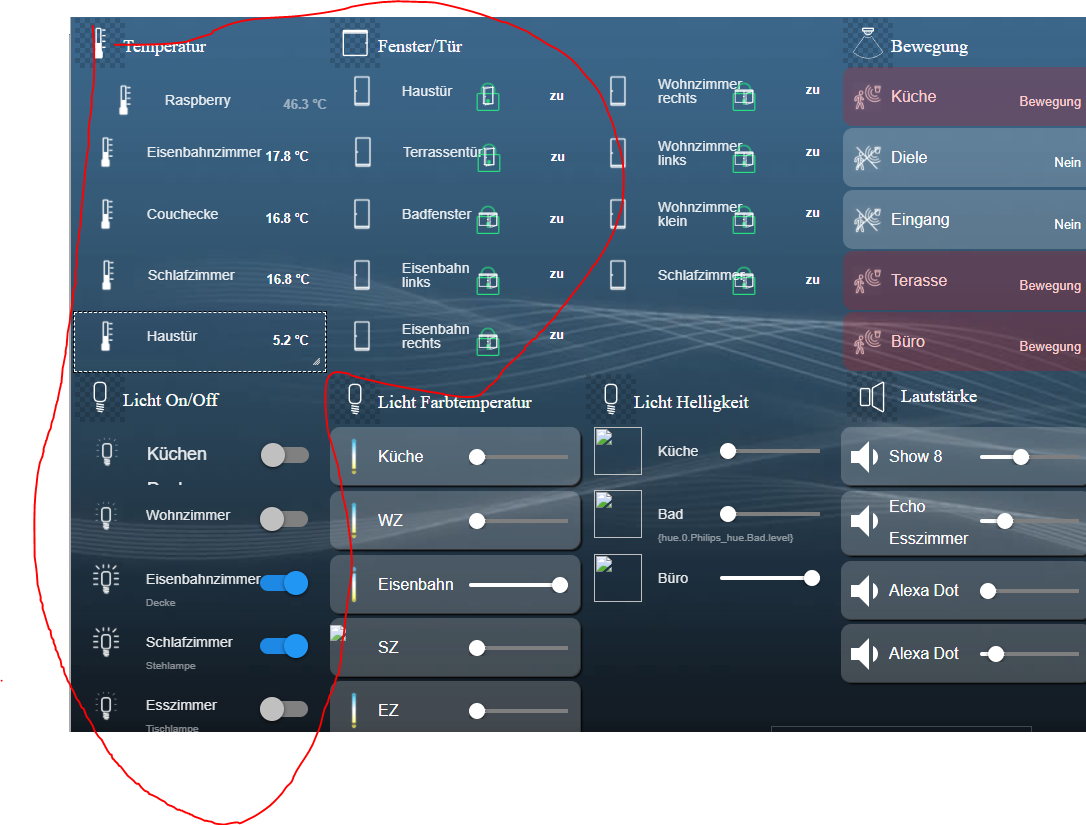Adjust the EZ color temperature slider
This screenshot has width=1086, height=825.
518,711
